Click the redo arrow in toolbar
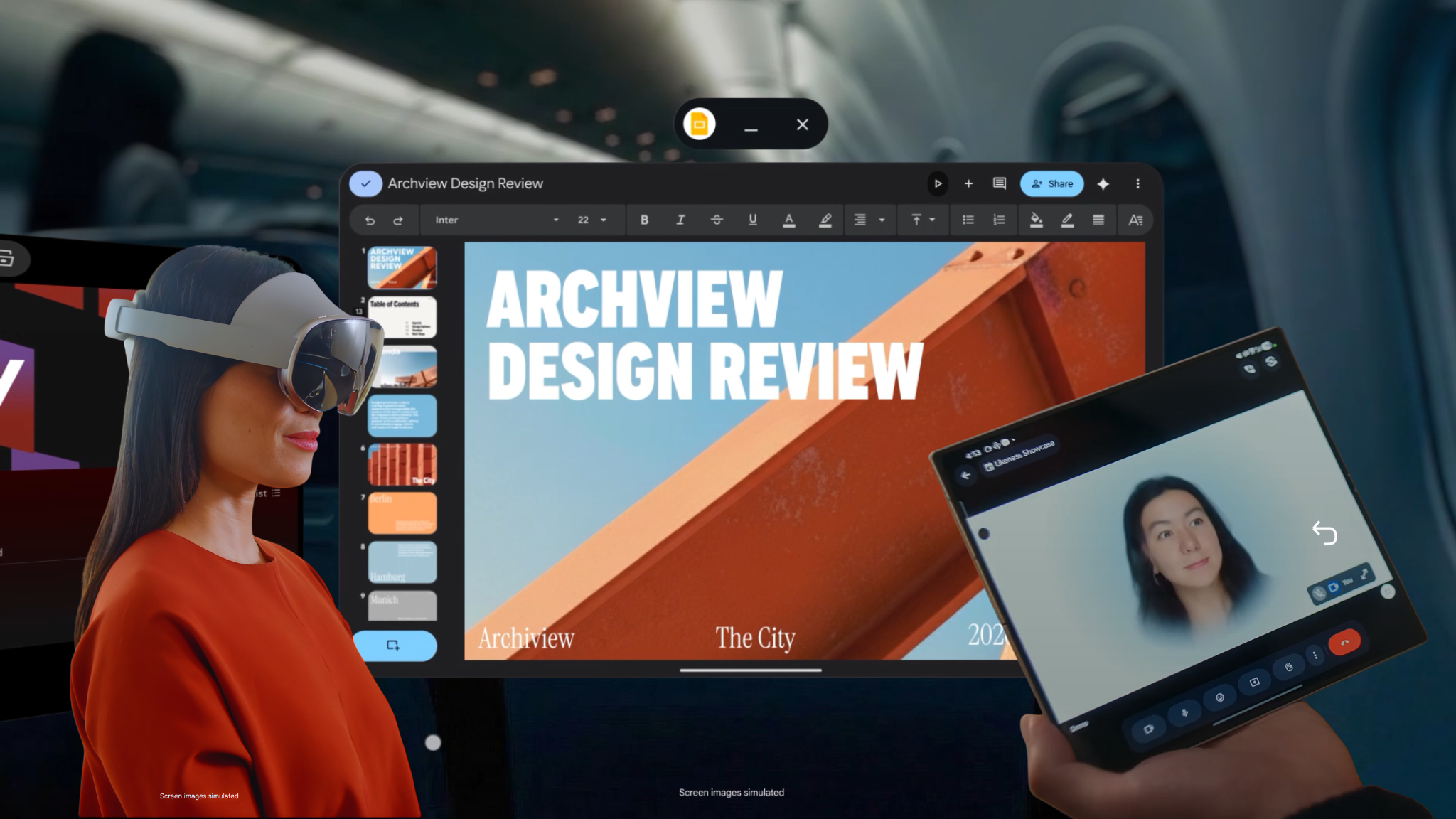Viewport: 1456px width, 819px height. [398, 220]
